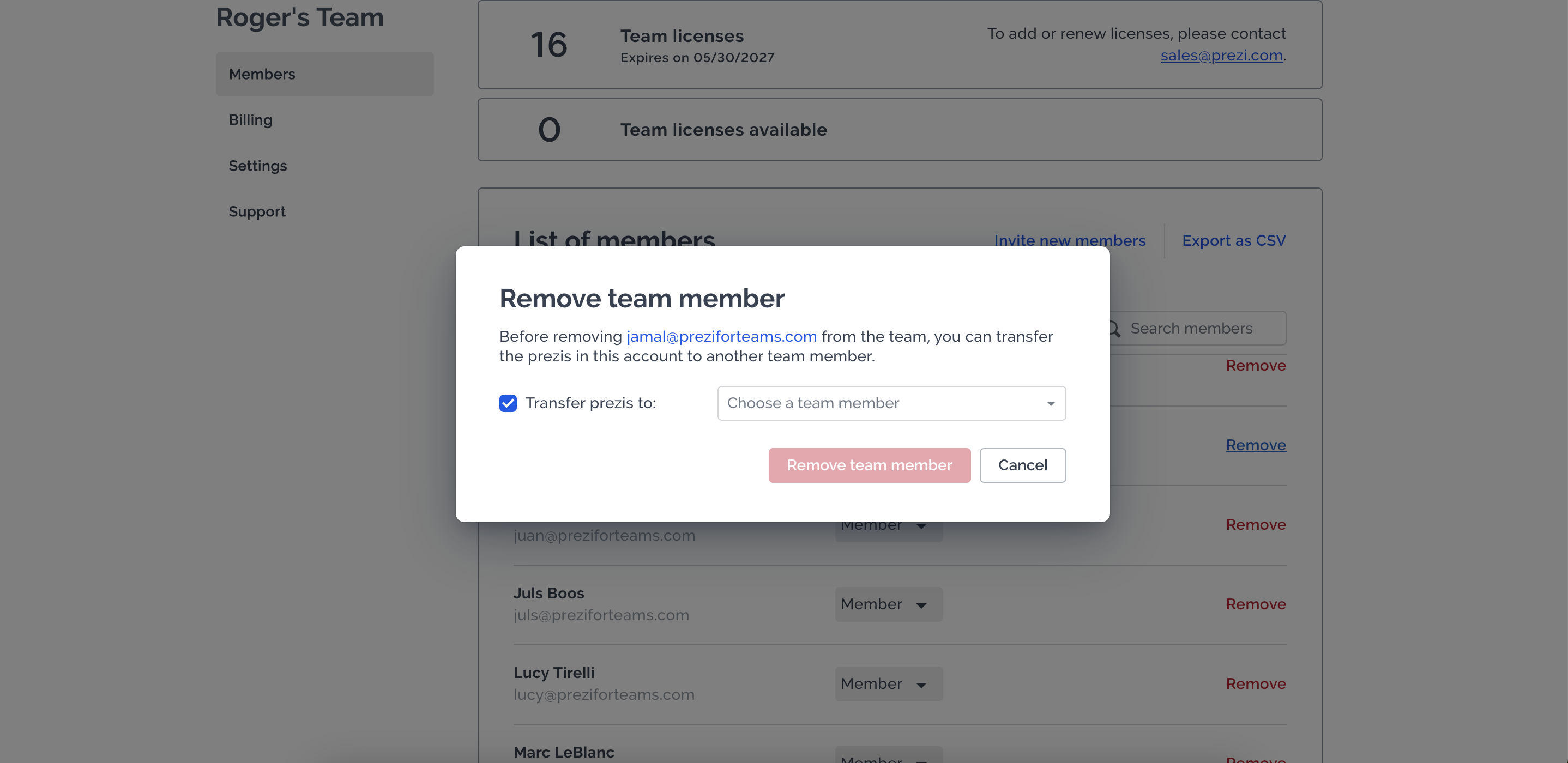This screenshot has height=763, width=1568.
Task: Expand the role dropdown for Juls Boos
Action: (888, 604)
